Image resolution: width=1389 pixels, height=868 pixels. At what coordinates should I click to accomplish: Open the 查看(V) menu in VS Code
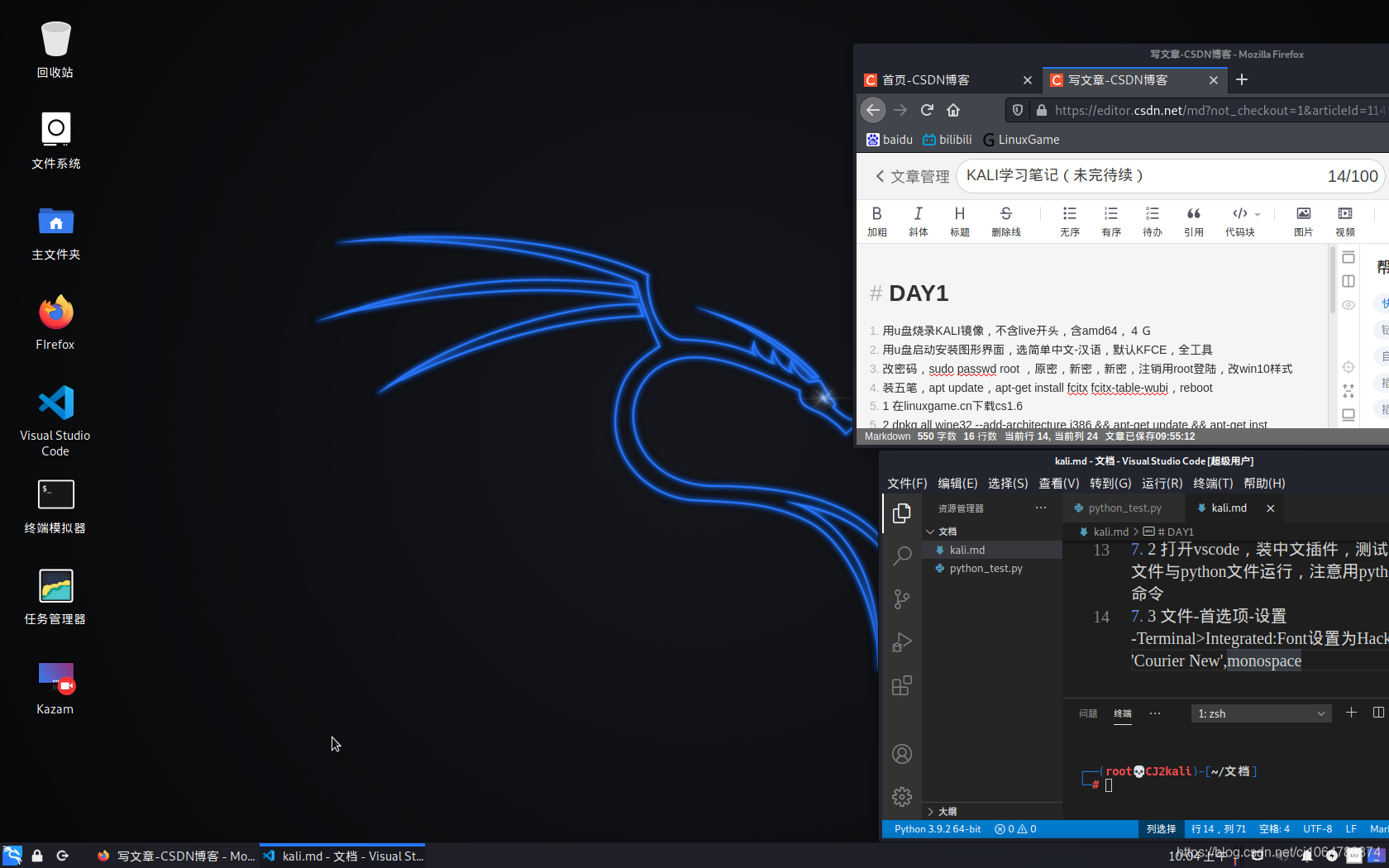(x=1059, y=484)
